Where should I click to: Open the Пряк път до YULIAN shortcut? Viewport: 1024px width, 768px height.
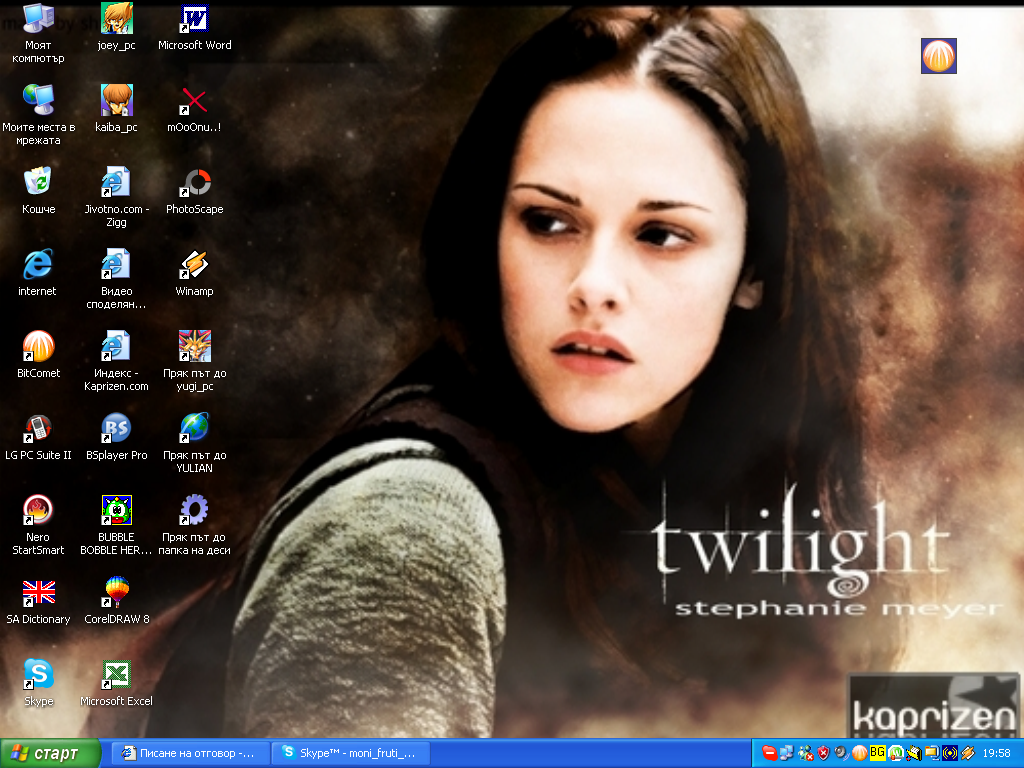pos(195,444)
